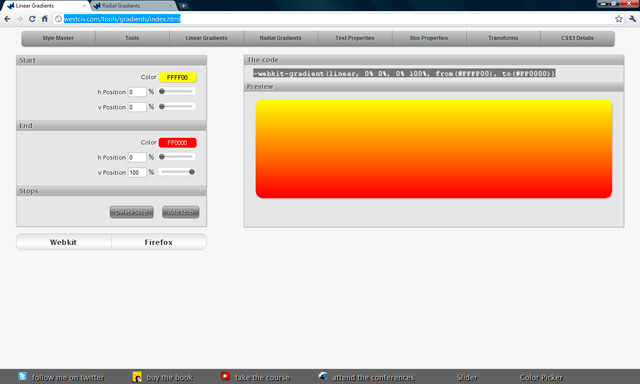The image size is (640, 384).
Task: Click the address bar URL
Action: point(122,19)
